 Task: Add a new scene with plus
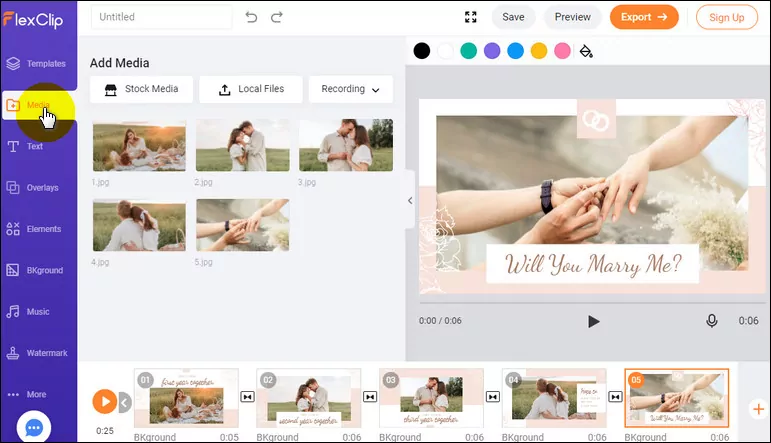pos(759,409)
